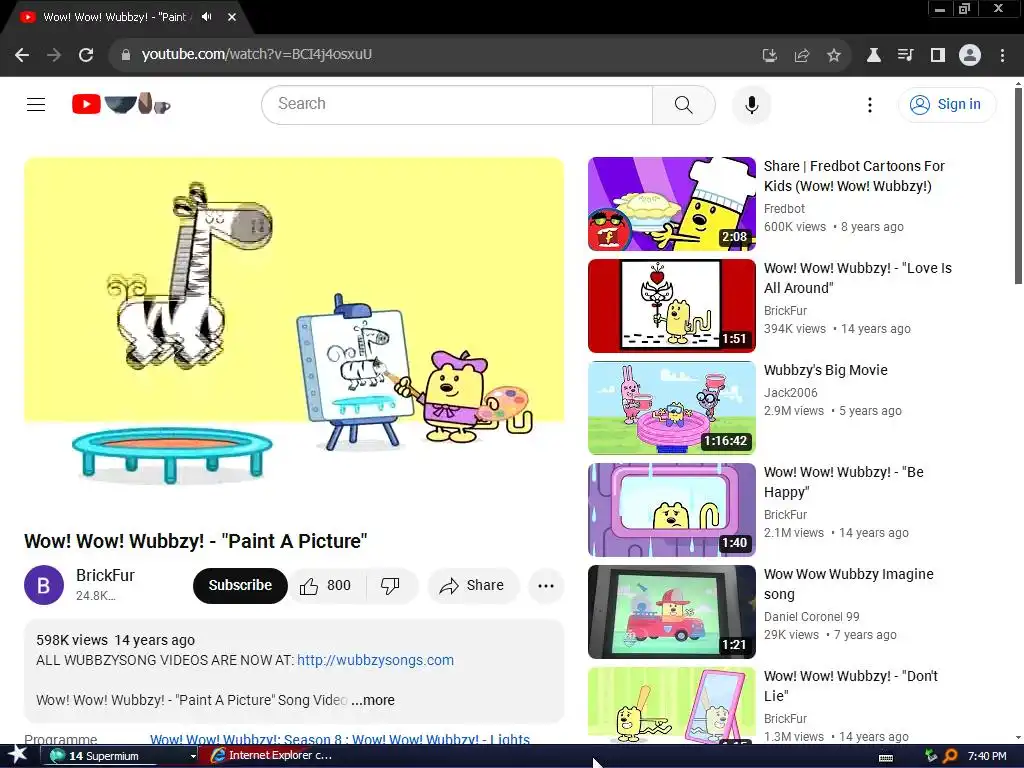
Task: Click the page vertical scrollbar thumb
Action: click(1018, 186)
